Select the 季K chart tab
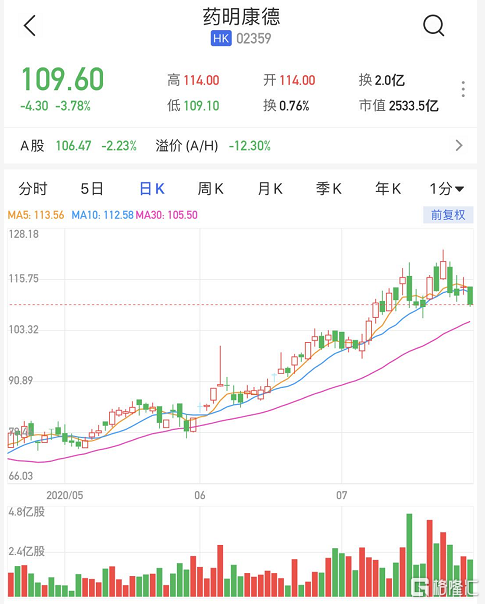 point(329,189)
